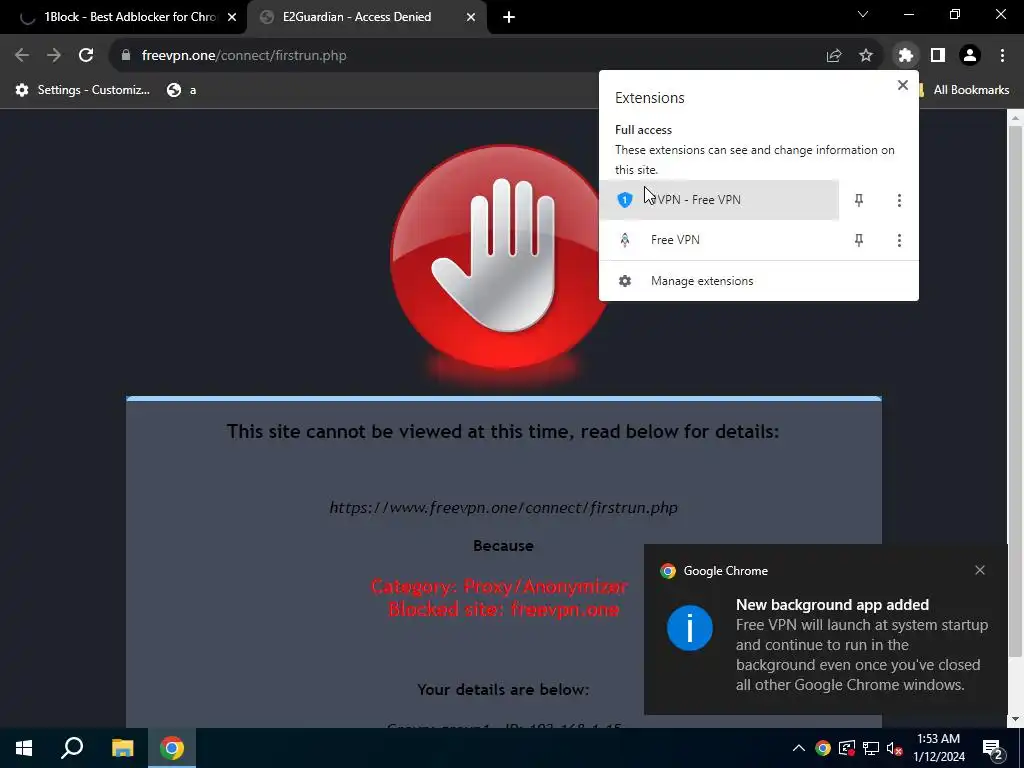Click the Chrome taskbar icon
1024x768 pixels.
[x=172, y=748]
